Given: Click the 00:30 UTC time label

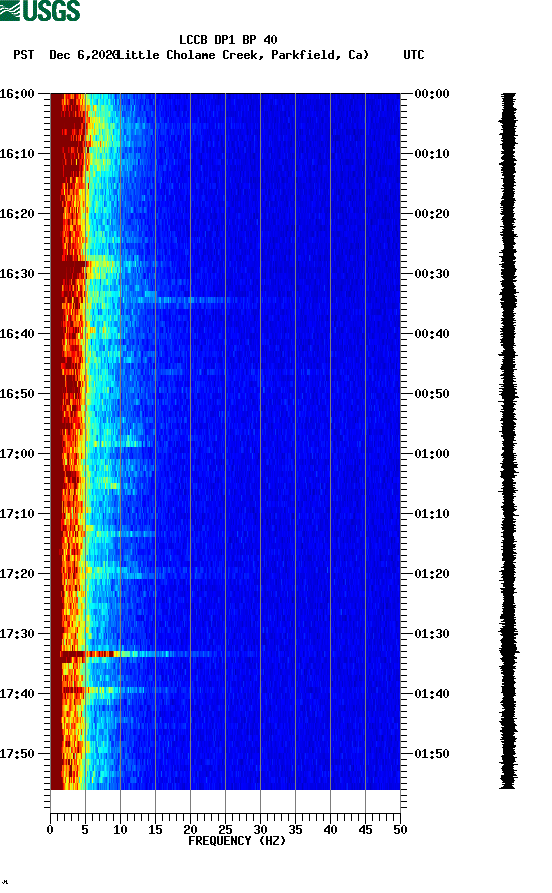Looking at the screenshot, I should (x=432, y=273).
